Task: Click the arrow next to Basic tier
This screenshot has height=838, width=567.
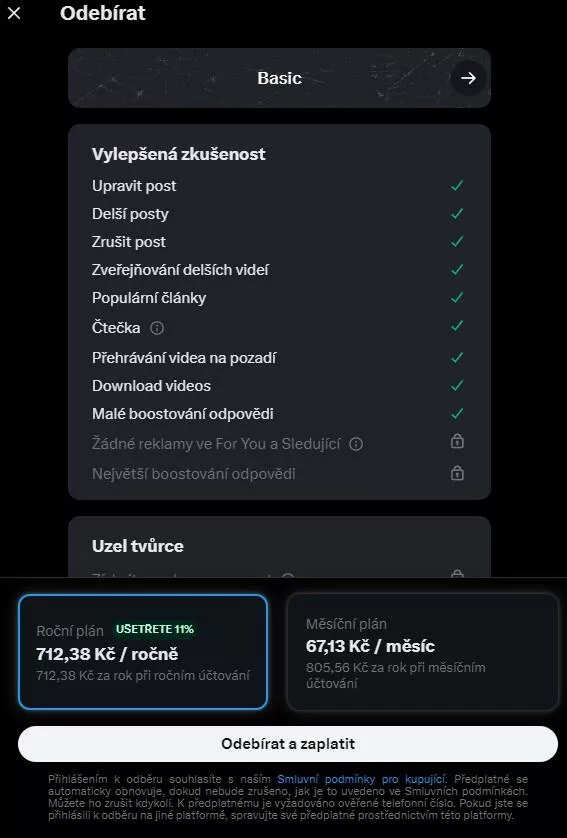Action: 468,78
